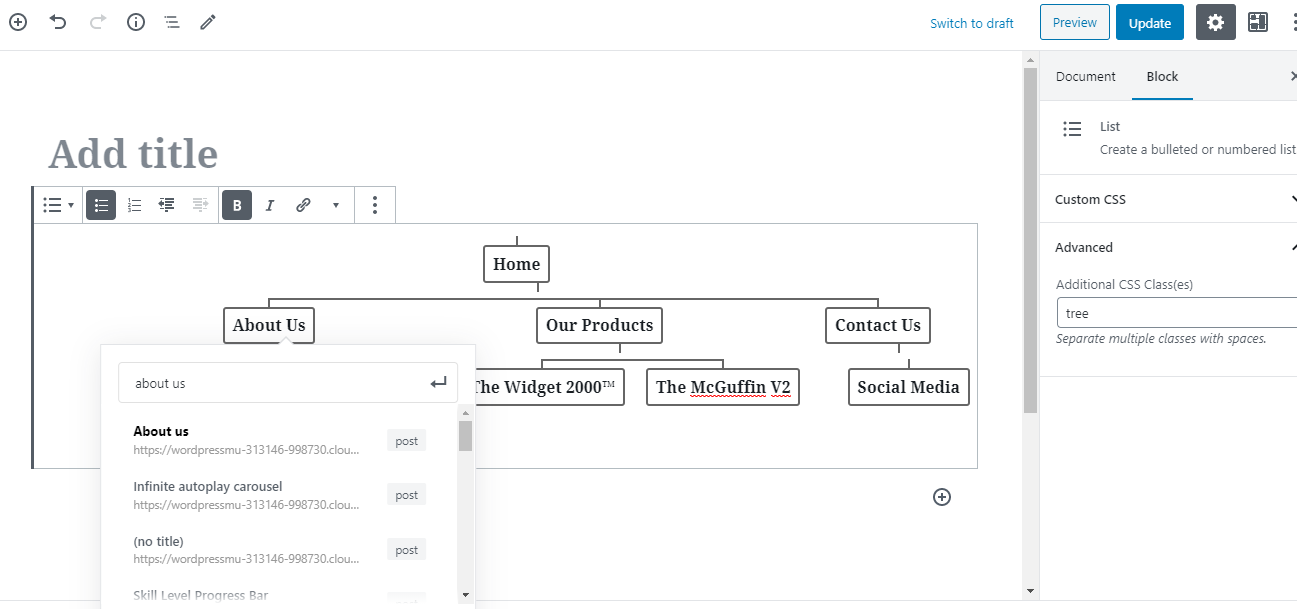Open the block more options menu
The height and width of the screenshot is (609, 1297).
tap(374, 205)
